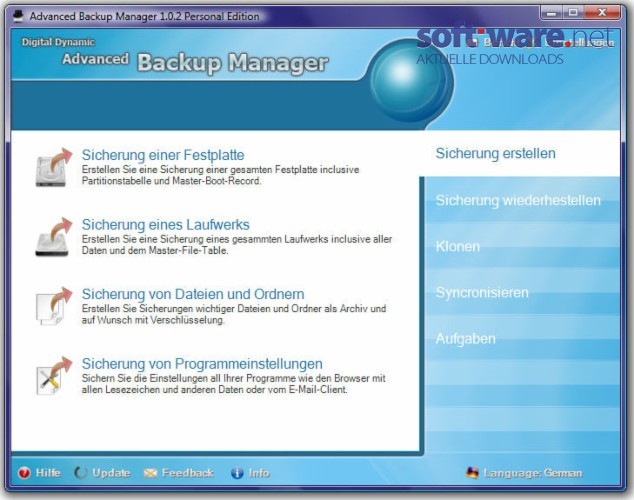Open Sicherung von Programmeinstellungen

pyautogui.click(x=202, y=363)
